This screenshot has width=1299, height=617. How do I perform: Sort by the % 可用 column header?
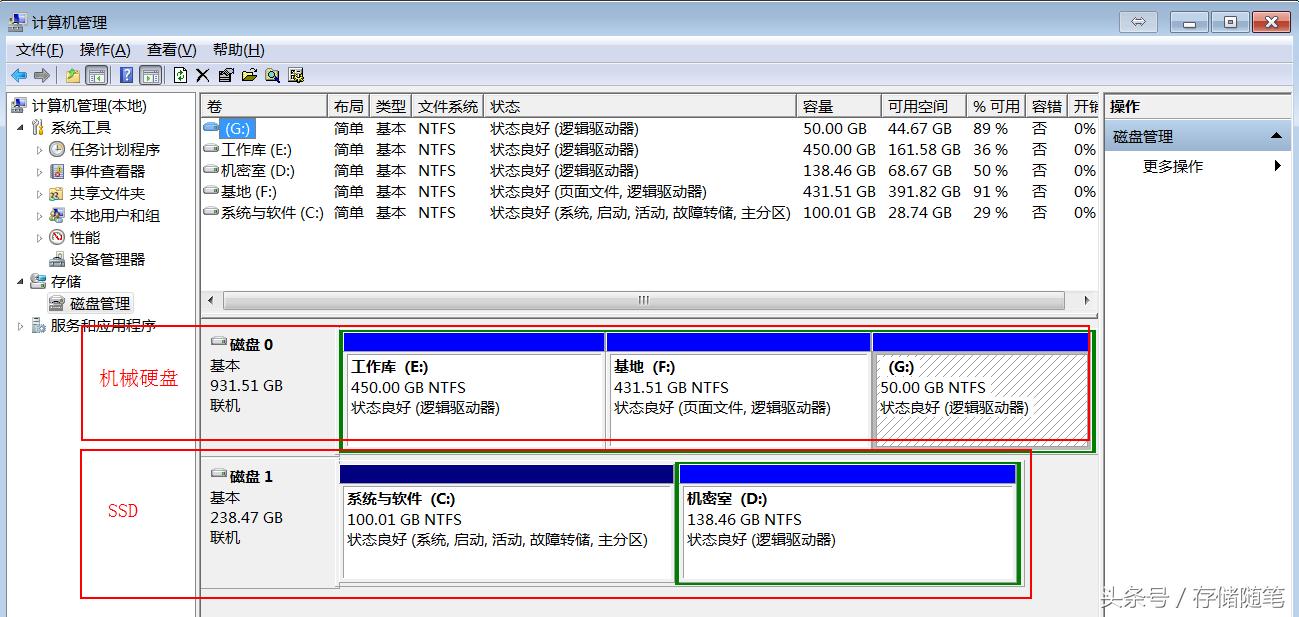point(996,106)
